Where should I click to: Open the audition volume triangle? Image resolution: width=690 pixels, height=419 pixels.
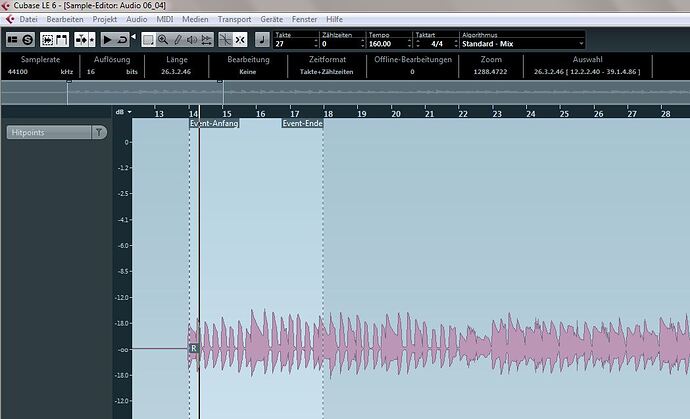[133, 37]
